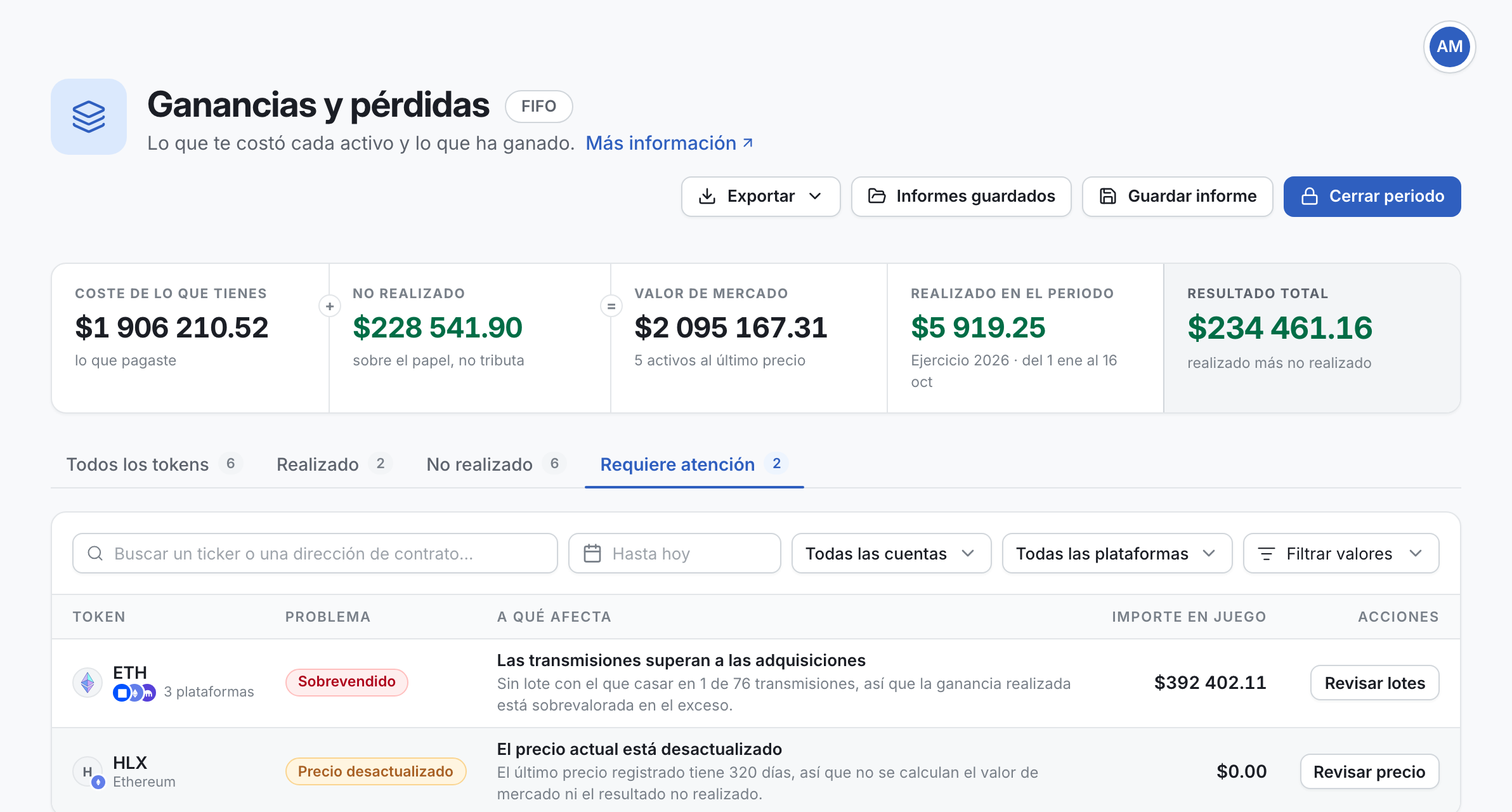This screenshot has width=1512, height=812.
Task: Click the Guardar informe button
Action: [1177, 197]
